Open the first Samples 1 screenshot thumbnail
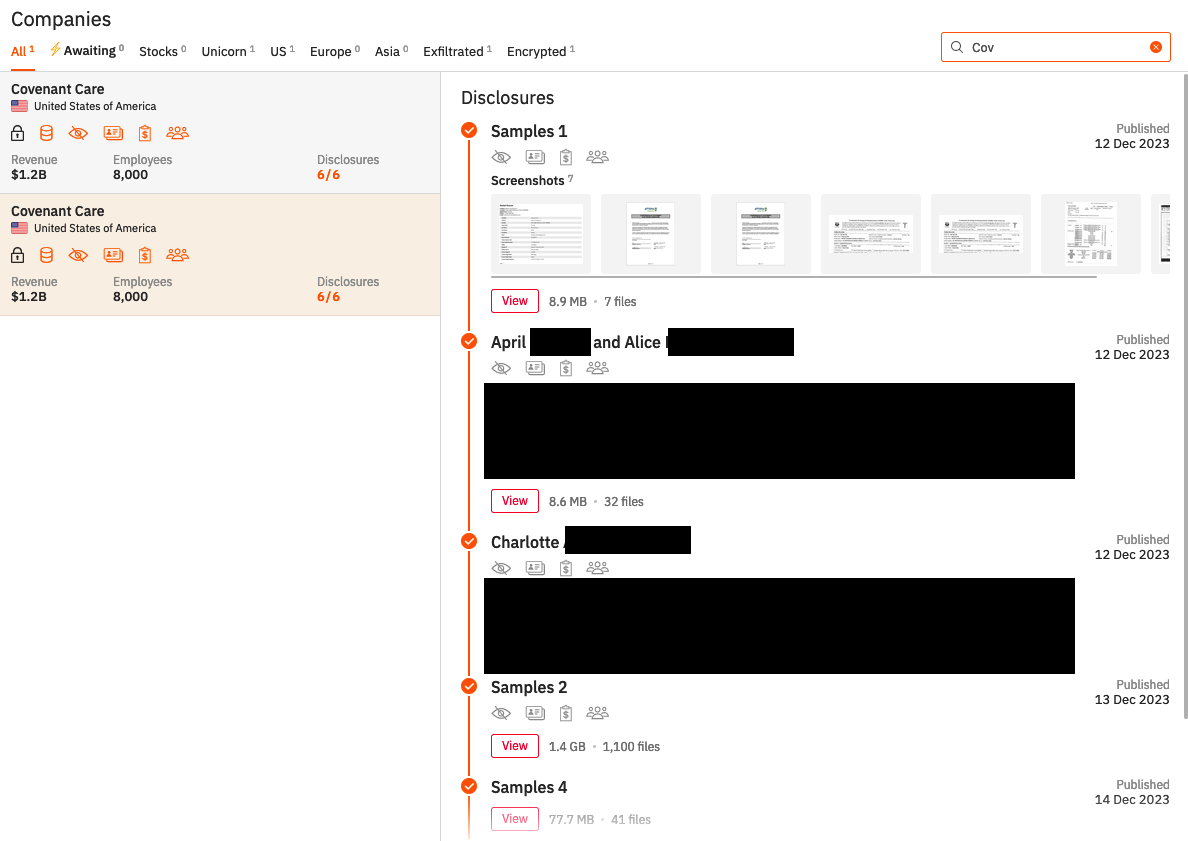The width and height of the screenshot is (1188, 841). pos(541,234)
